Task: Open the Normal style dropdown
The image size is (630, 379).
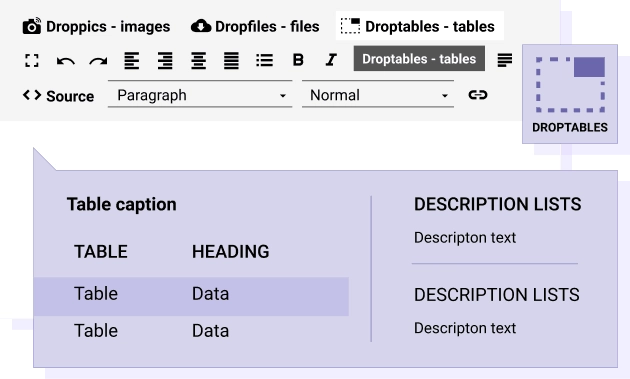Action: [x=378, y=95]
